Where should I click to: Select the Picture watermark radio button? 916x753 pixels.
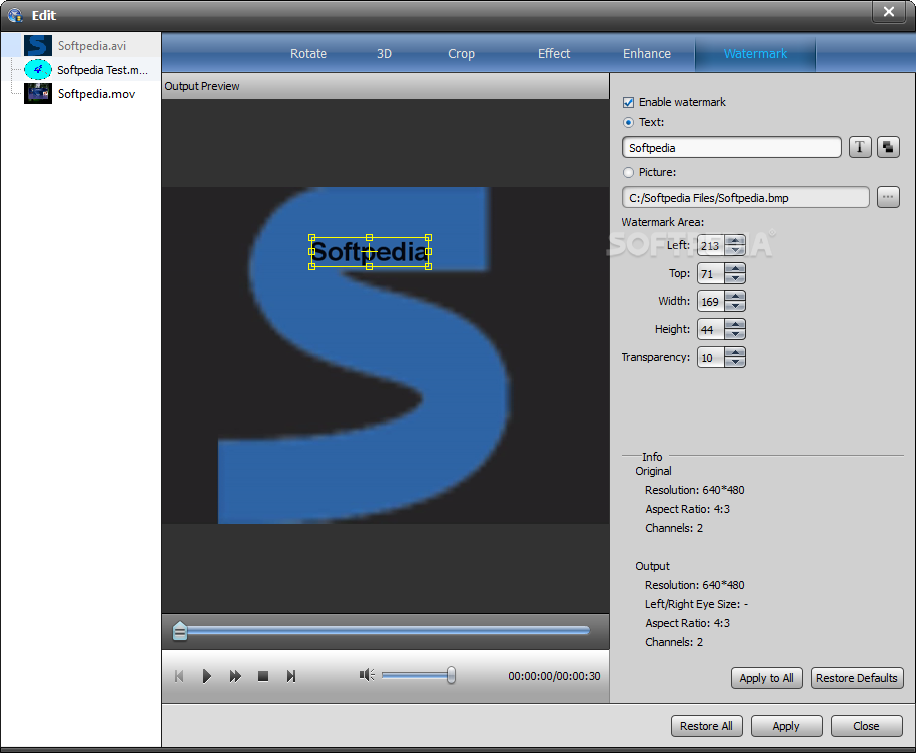(628, 172)
